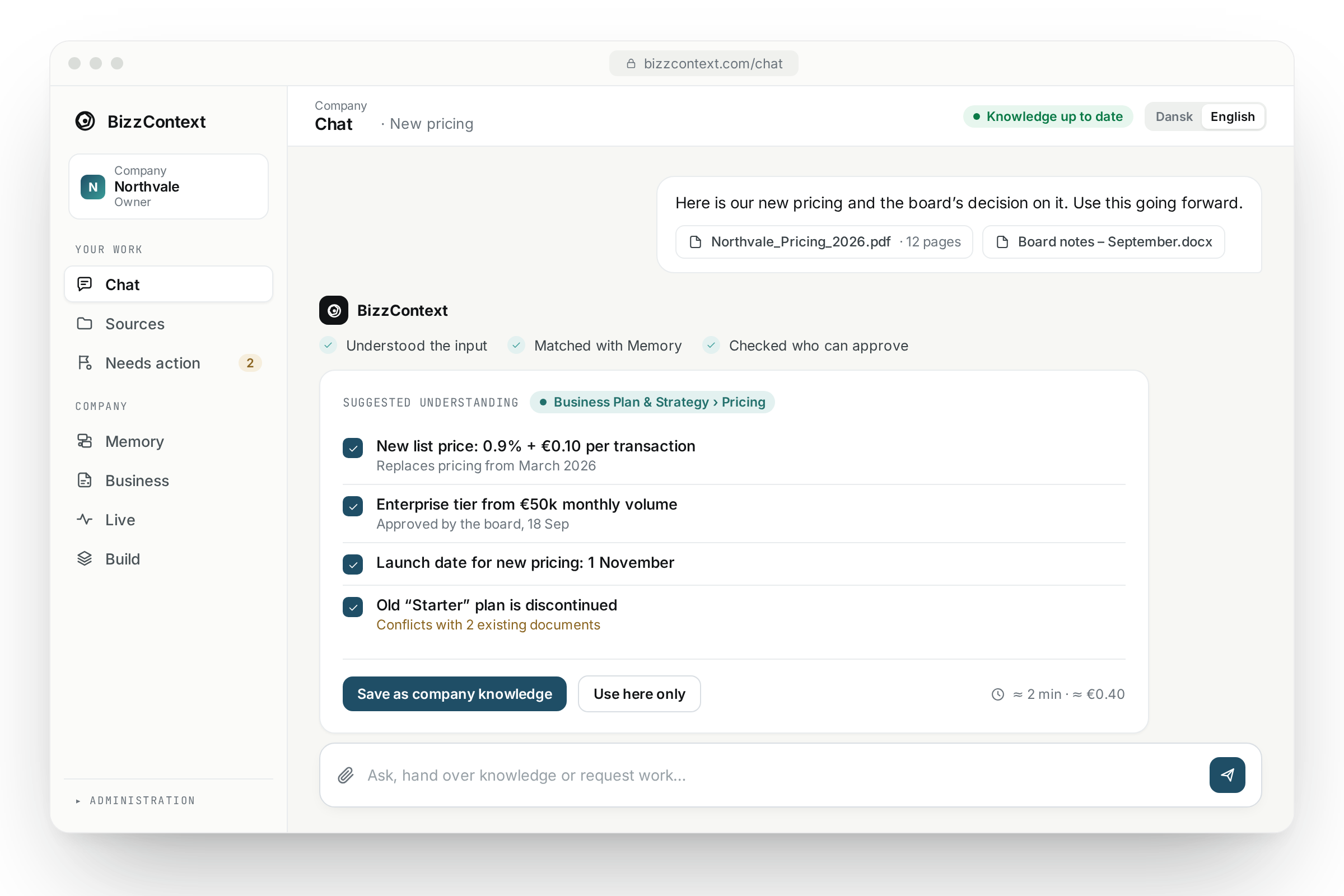Click the Northvale company switcher card

click(x=169, y=186)
